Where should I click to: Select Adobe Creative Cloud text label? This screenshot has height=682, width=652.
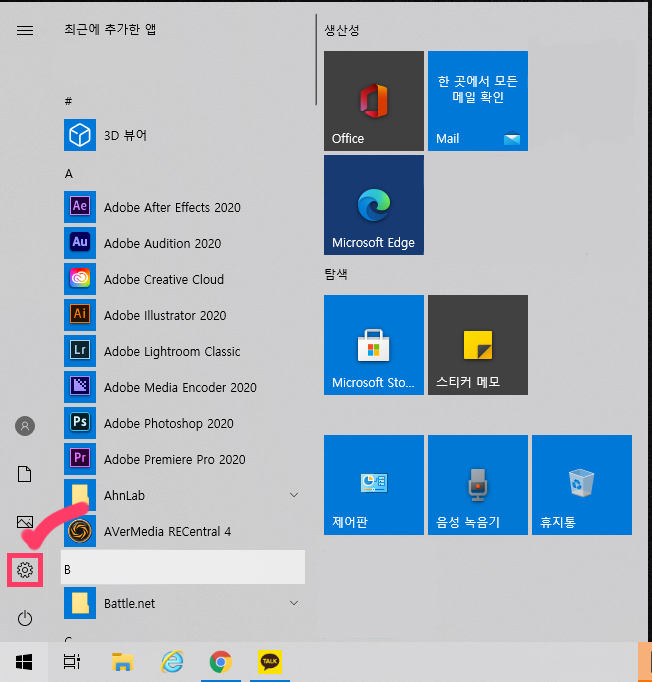coord(164,279)
